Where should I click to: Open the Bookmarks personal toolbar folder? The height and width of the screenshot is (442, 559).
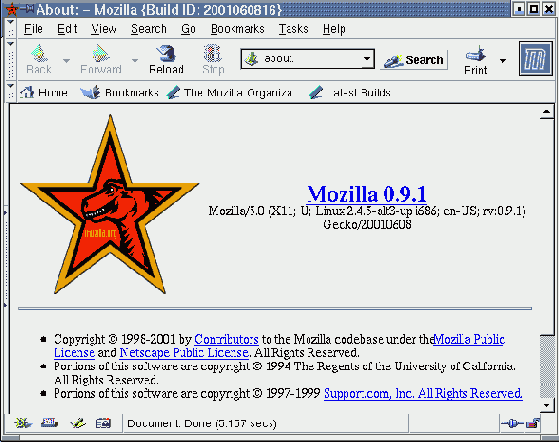[x=119, y=93]
